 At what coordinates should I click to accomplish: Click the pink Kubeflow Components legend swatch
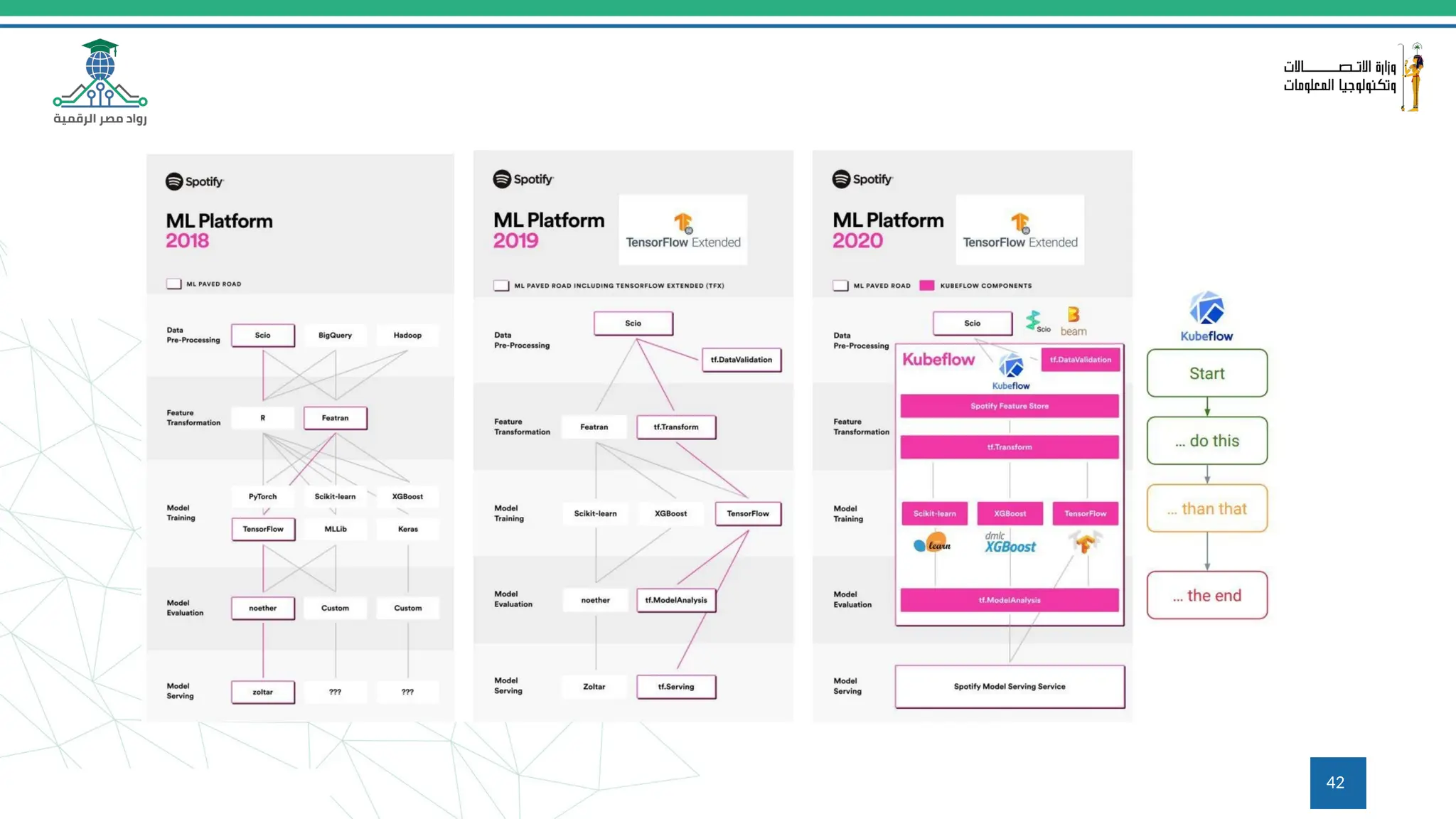click(x=926, y=286)
